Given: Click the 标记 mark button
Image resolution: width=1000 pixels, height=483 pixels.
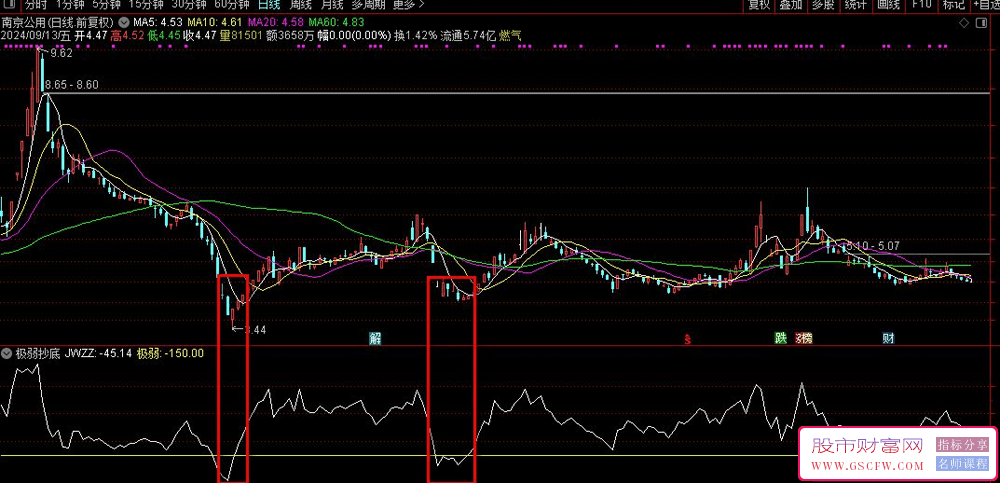Looking at the screenshot, I should click(953, 4).
